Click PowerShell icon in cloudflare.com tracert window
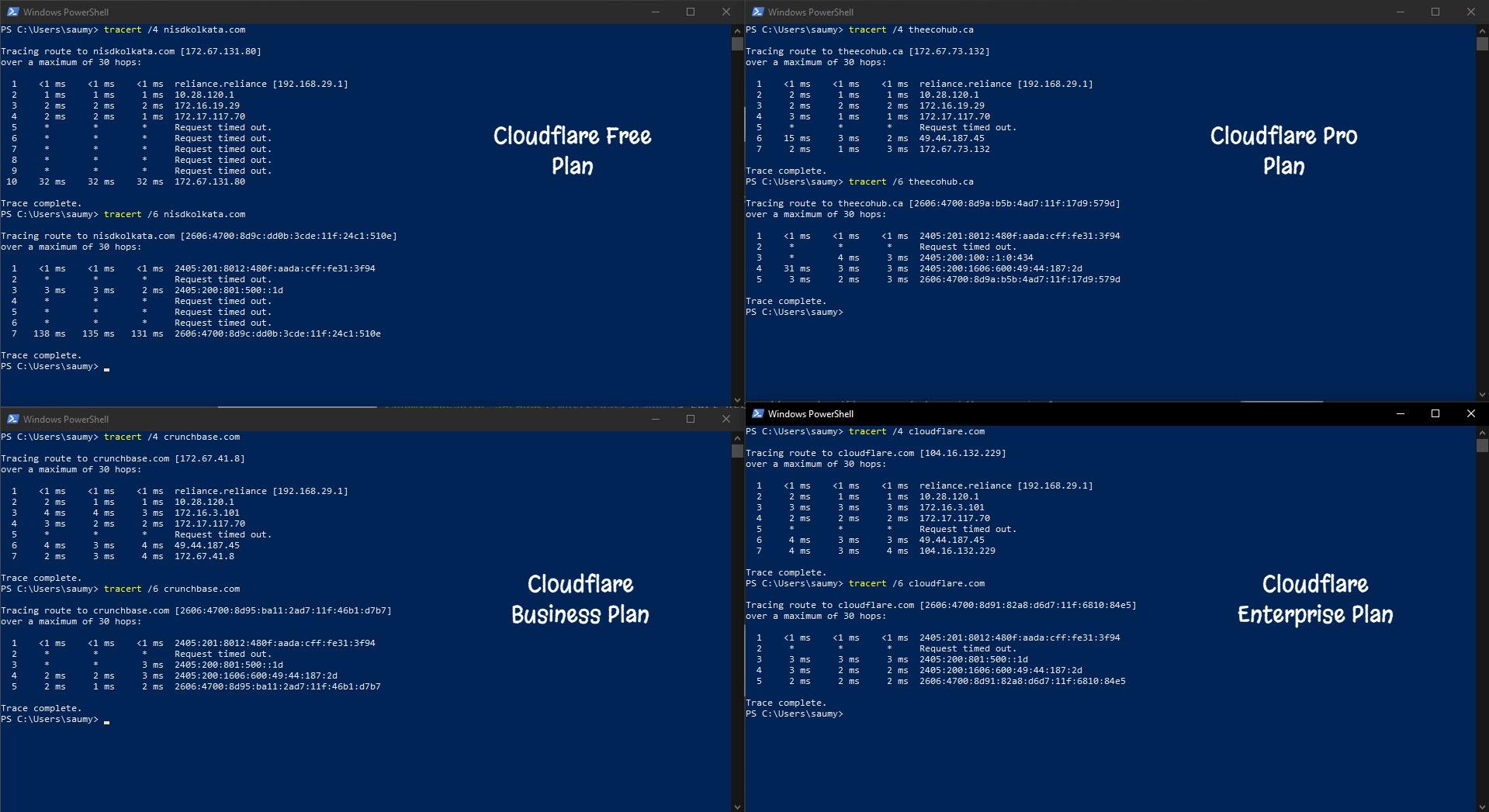This screenshot has width=1489, height=812. 757,413
